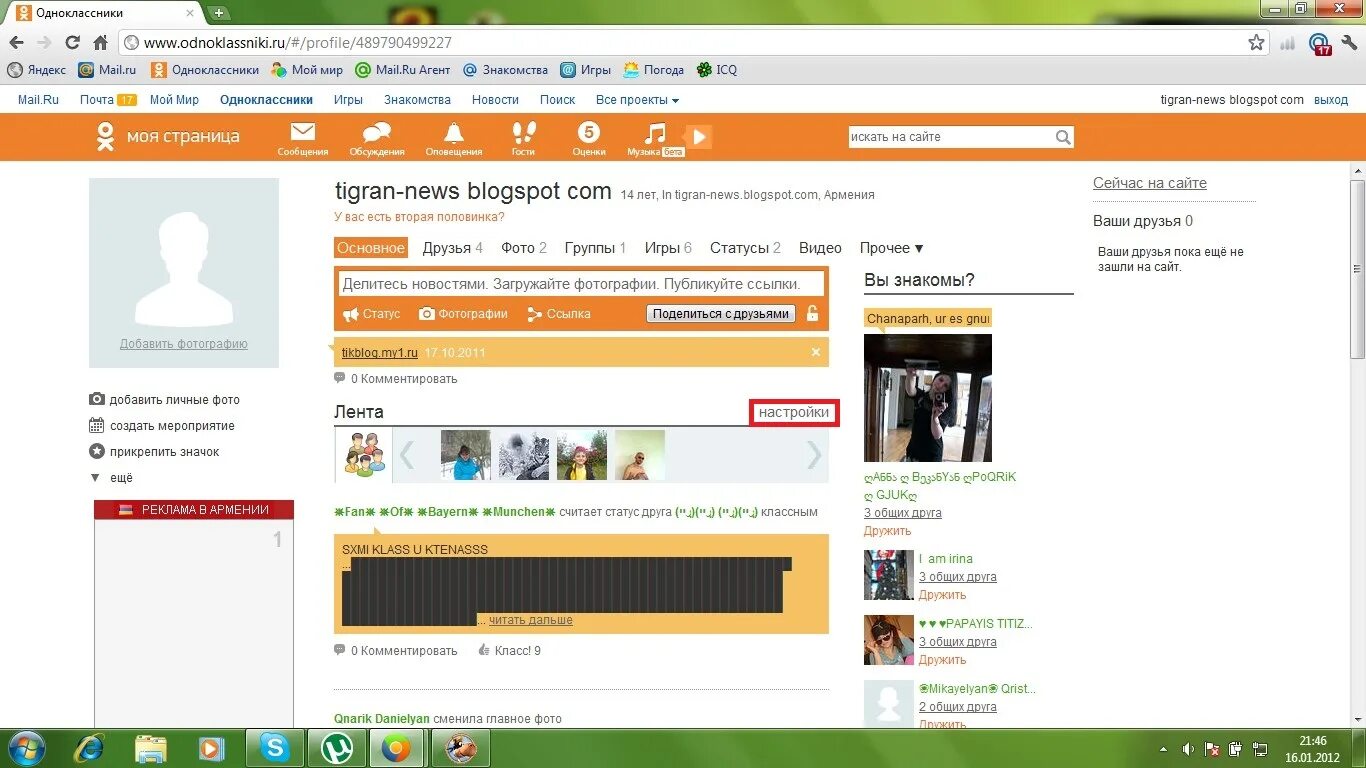Image resolution: width=1366 pixels, height=768 pixels.
Task: Click the all-friends feed filter icon
Action: pyautogui.click(x=364, y=455)
